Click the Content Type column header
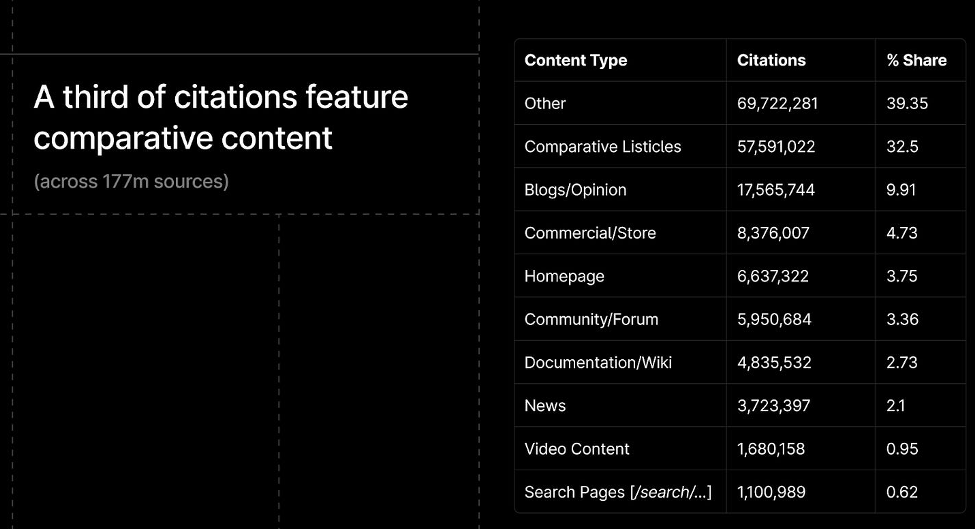 575,60
